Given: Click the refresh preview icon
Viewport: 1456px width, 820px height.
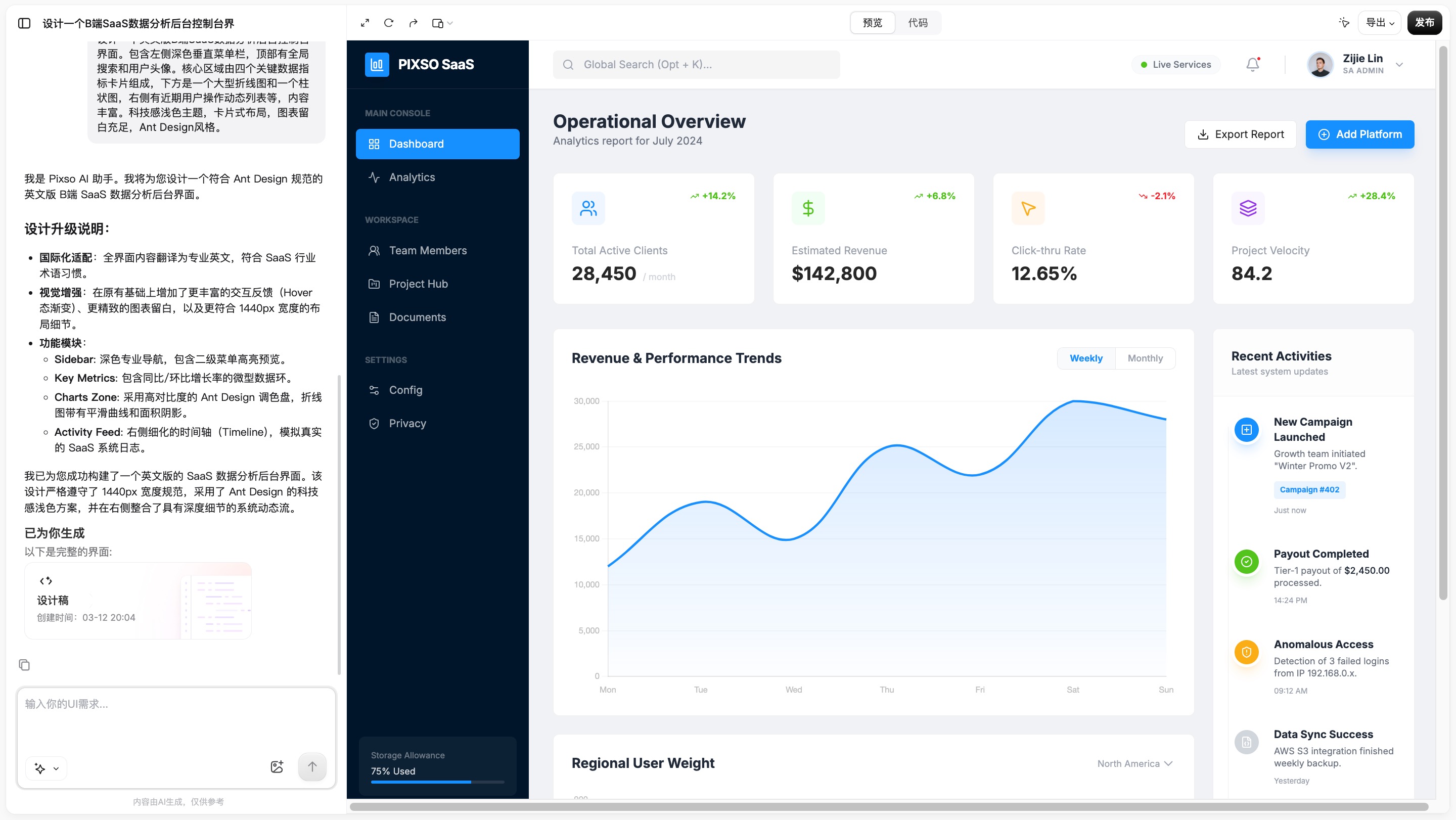Looking at the screenshot, I should tap(389, 23).
